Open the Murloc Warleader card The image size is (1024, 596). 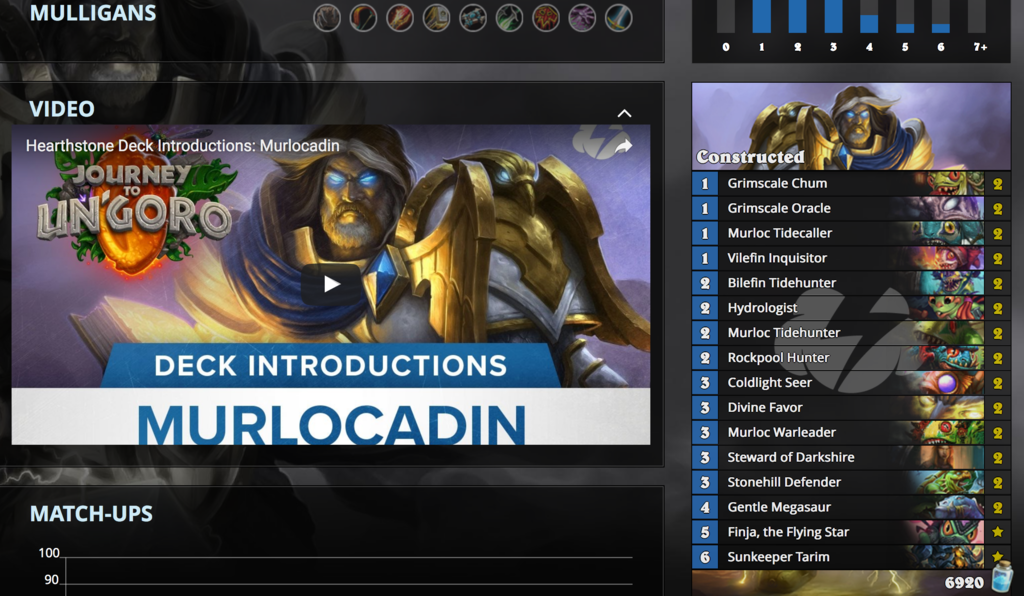851,432
